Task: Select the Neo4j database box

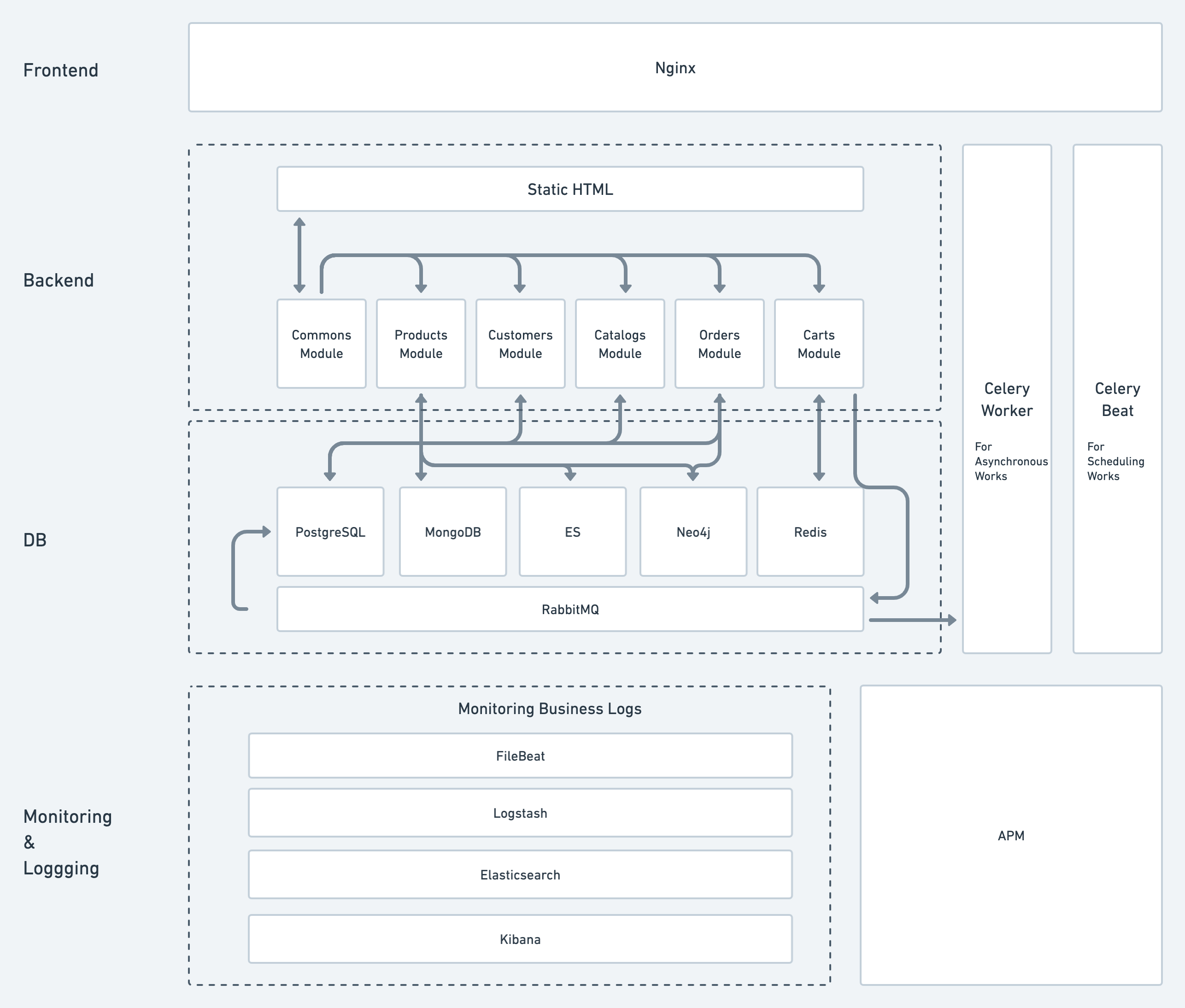Action: click(x=692, y=532)
